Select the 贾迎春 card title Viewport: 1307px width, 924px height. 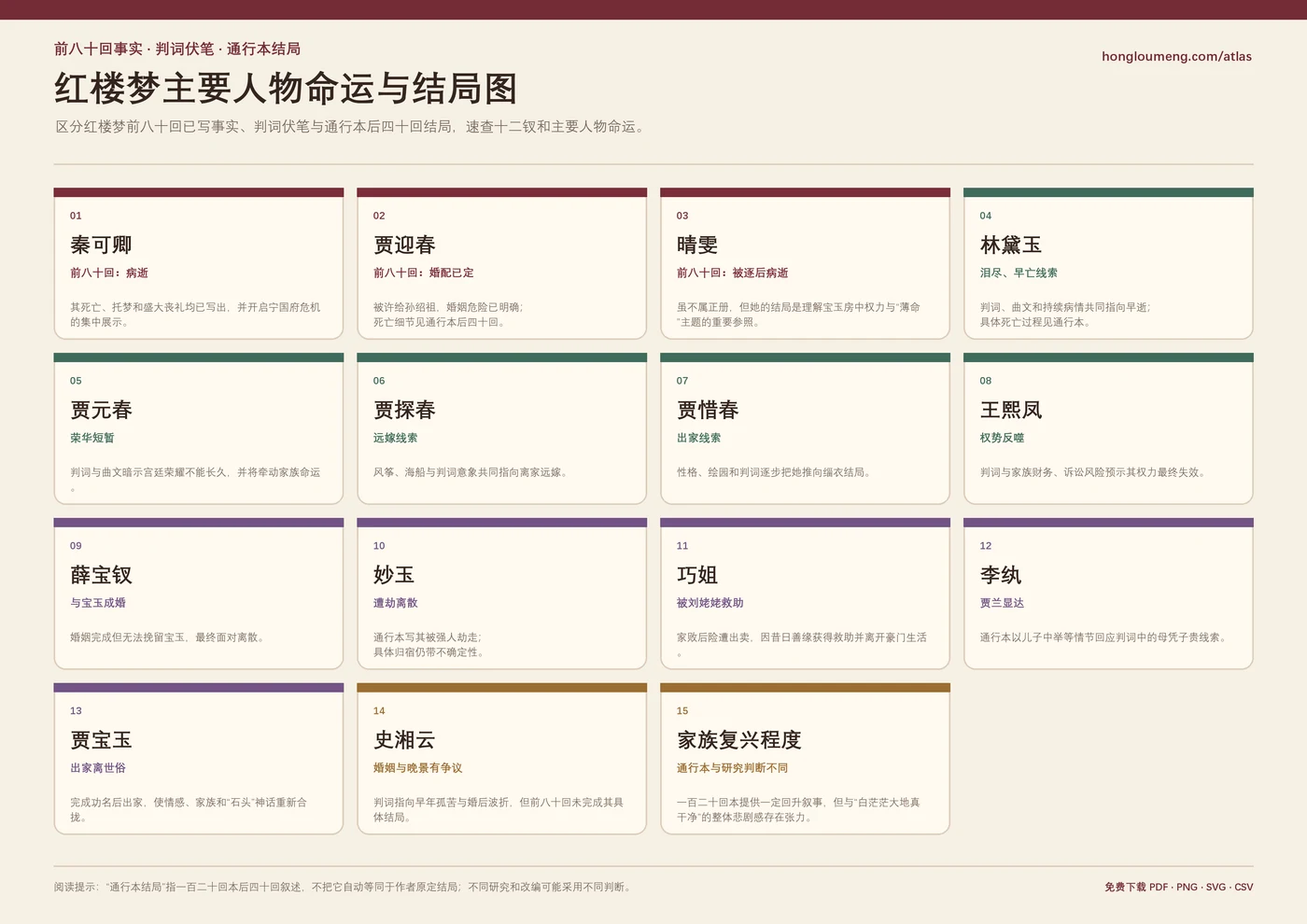pyautogui.click(x=404, y=245)
